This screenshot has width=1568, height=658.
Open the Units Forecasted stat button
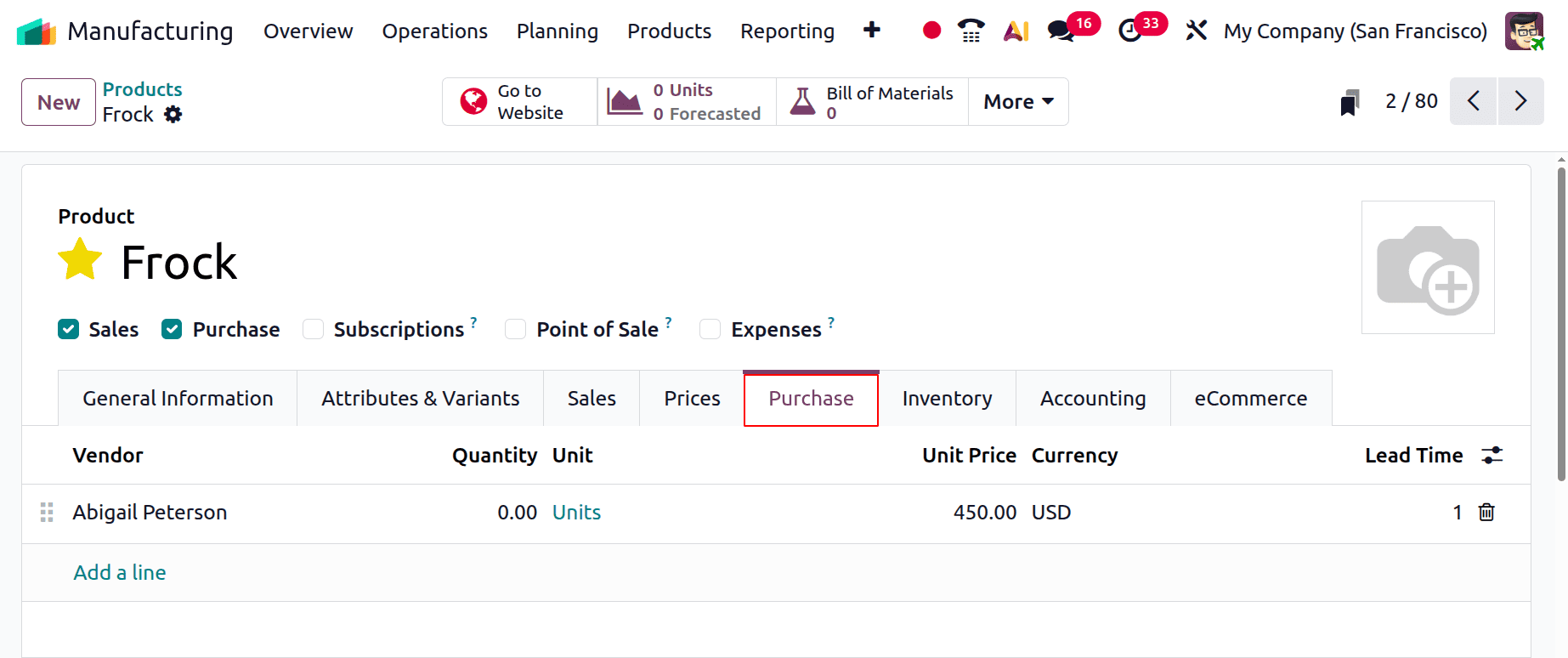(x=687, y=102)
